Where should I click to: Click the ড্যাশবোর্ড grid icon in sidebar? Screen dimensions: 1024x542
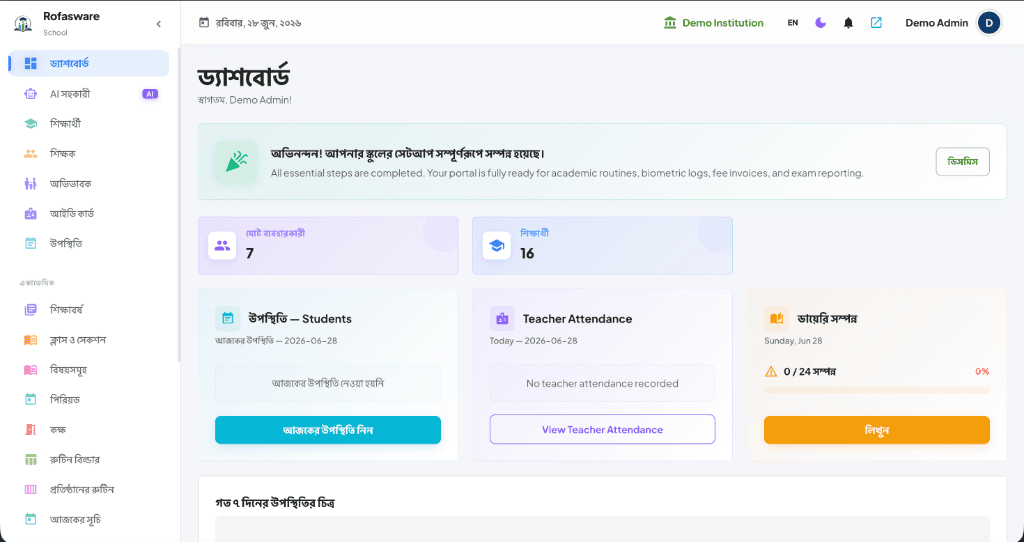(x=30, y=63)
